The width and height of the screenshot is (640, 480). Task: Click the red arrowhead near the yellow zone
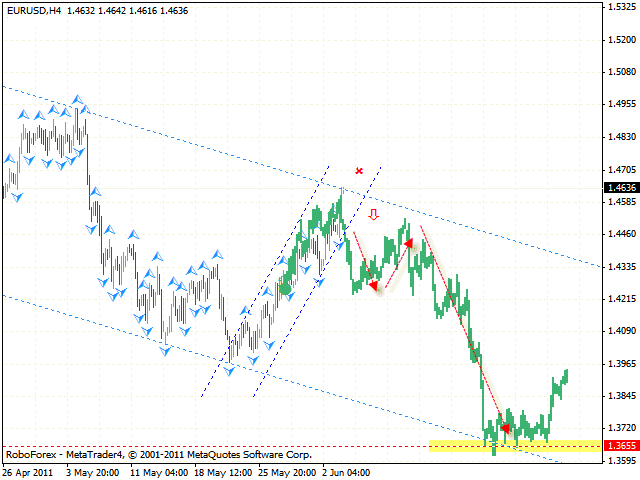(505, 429)
